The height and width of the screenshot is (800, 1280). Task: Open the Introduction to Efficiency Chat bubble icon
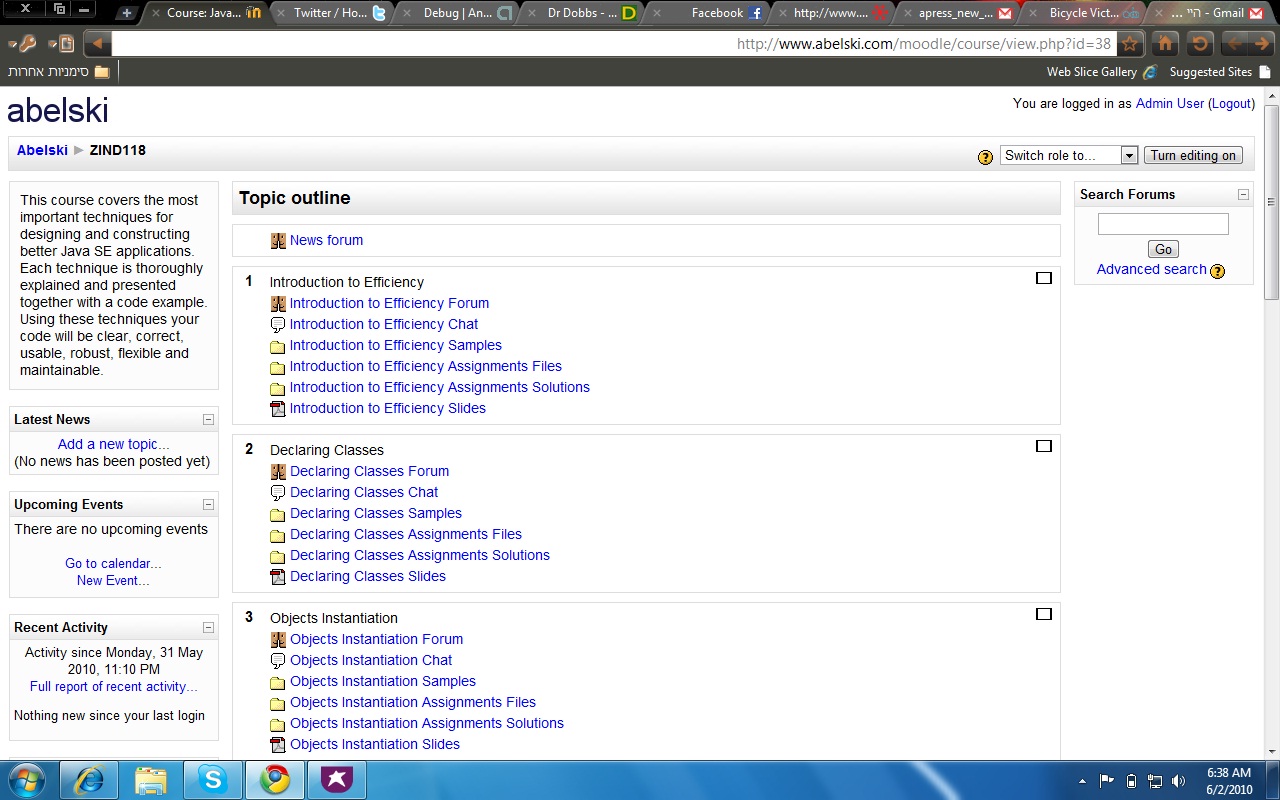click(278, 325)
